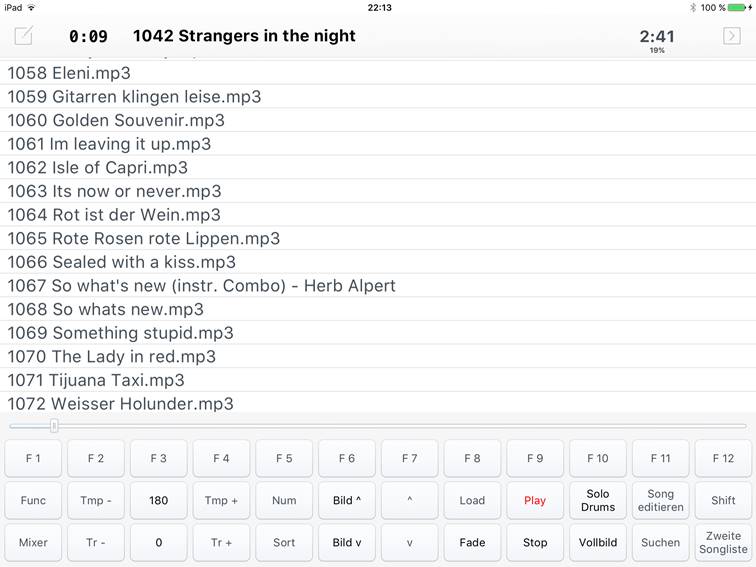Click the song position slider handle
Image resolution: width=756 pixels, height=567 pixels.
point(54,426)
